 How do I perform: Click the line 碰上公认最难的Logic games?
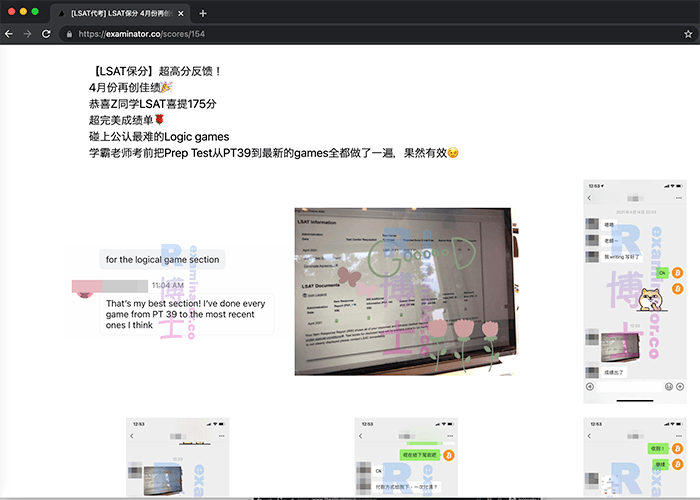tap(159, 137)
